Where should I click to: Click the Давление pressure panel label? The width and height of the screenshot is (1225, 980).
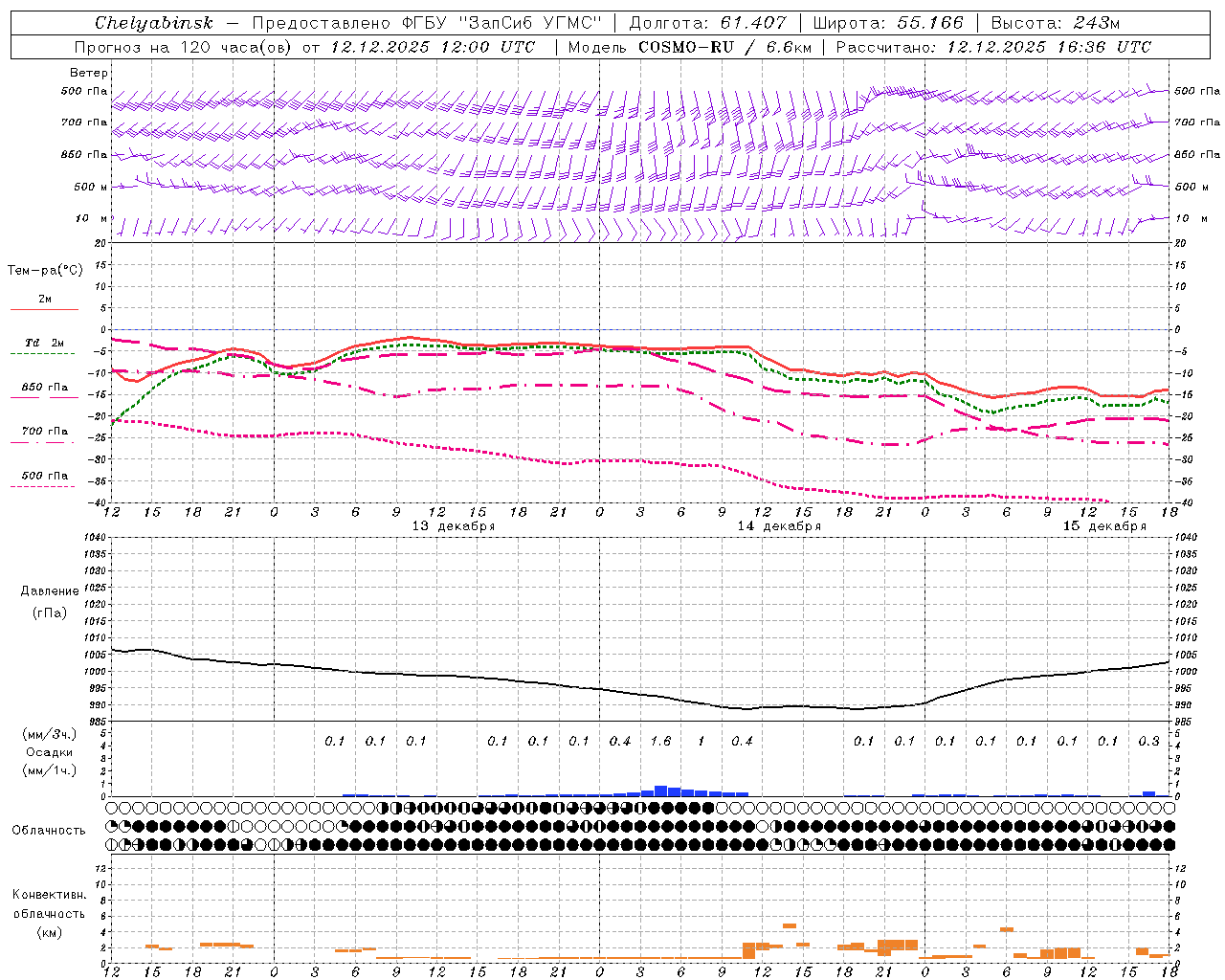tap(49, 591)
